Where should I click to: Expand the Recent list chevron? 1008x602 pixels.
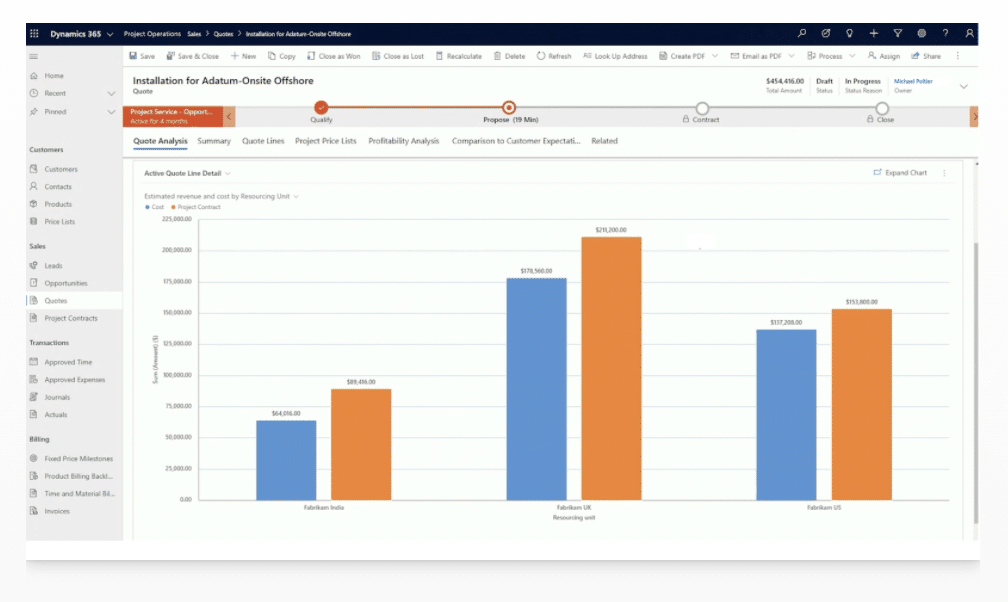point(111,93)
